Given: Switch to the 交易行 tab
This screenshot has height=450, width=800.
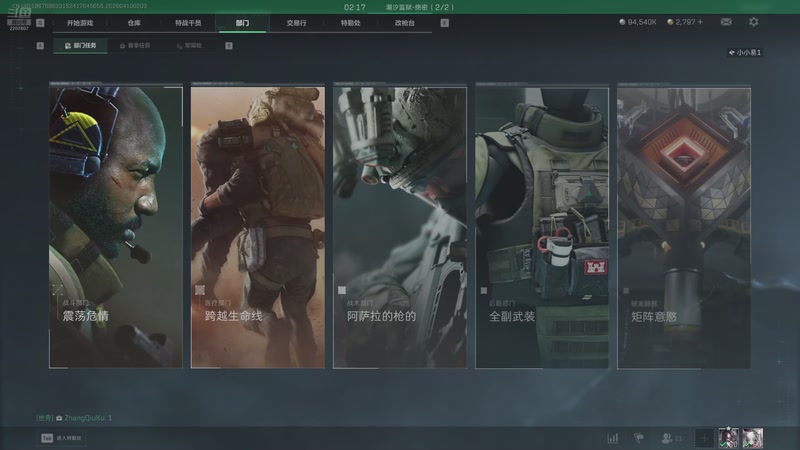Looking at the screenshot, I should (296, 23).
